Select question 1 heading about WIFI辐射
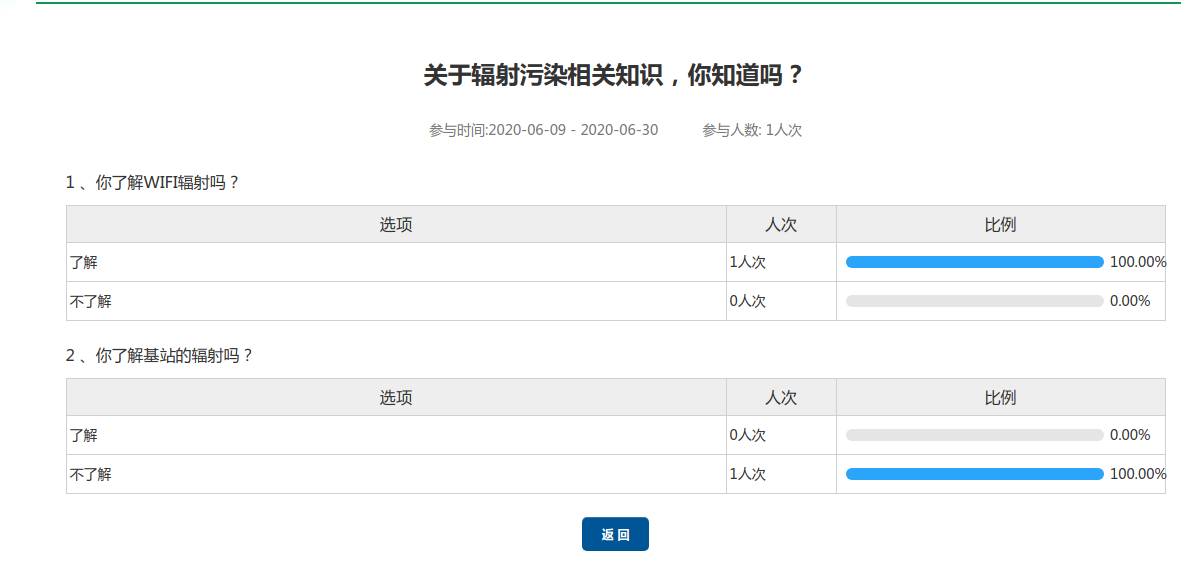Screen dimensions: 1181x565 click(x=153, y=183)
